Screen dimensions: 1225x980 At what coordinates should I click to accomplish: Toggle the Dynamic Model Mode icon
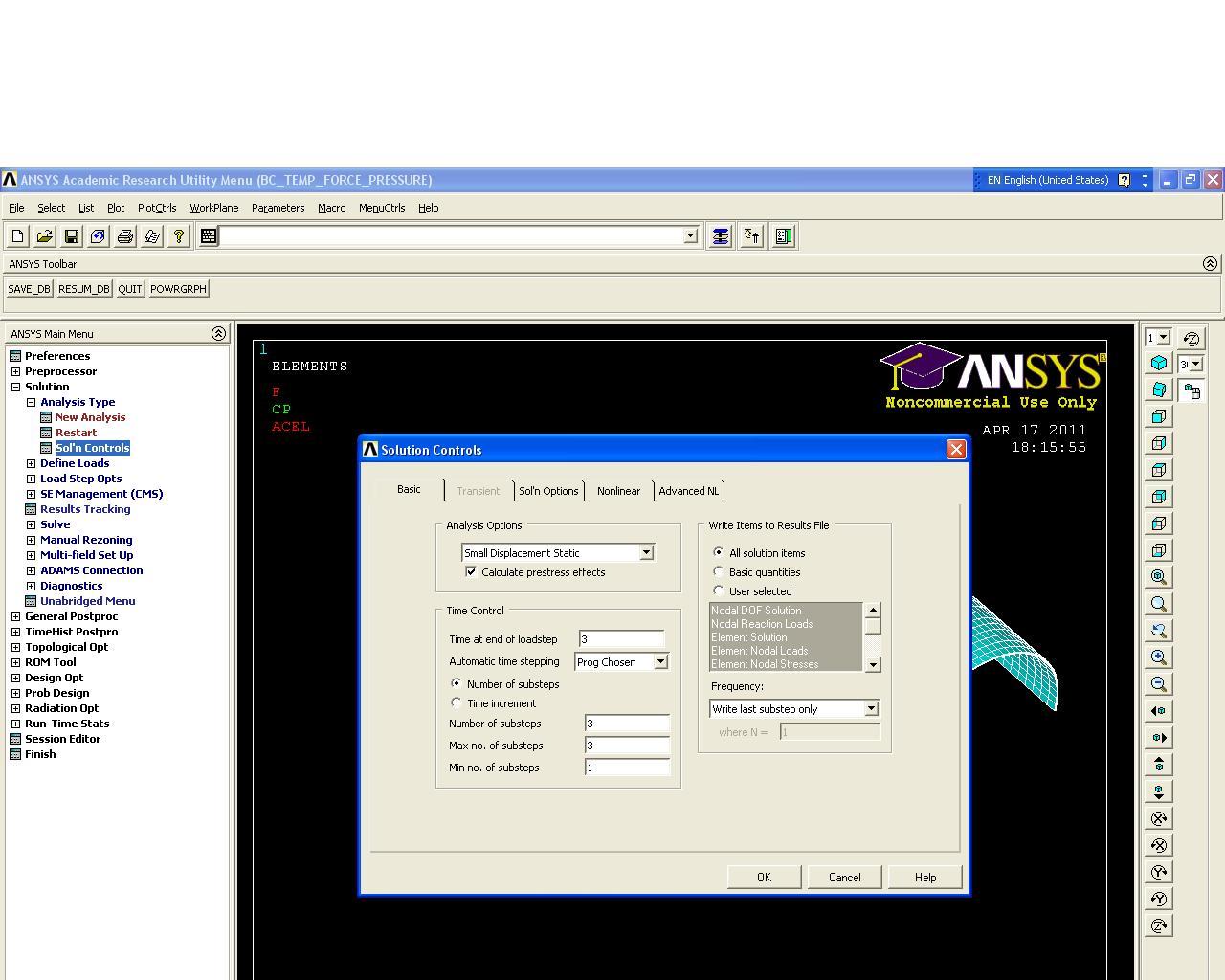coord(1192,390)
